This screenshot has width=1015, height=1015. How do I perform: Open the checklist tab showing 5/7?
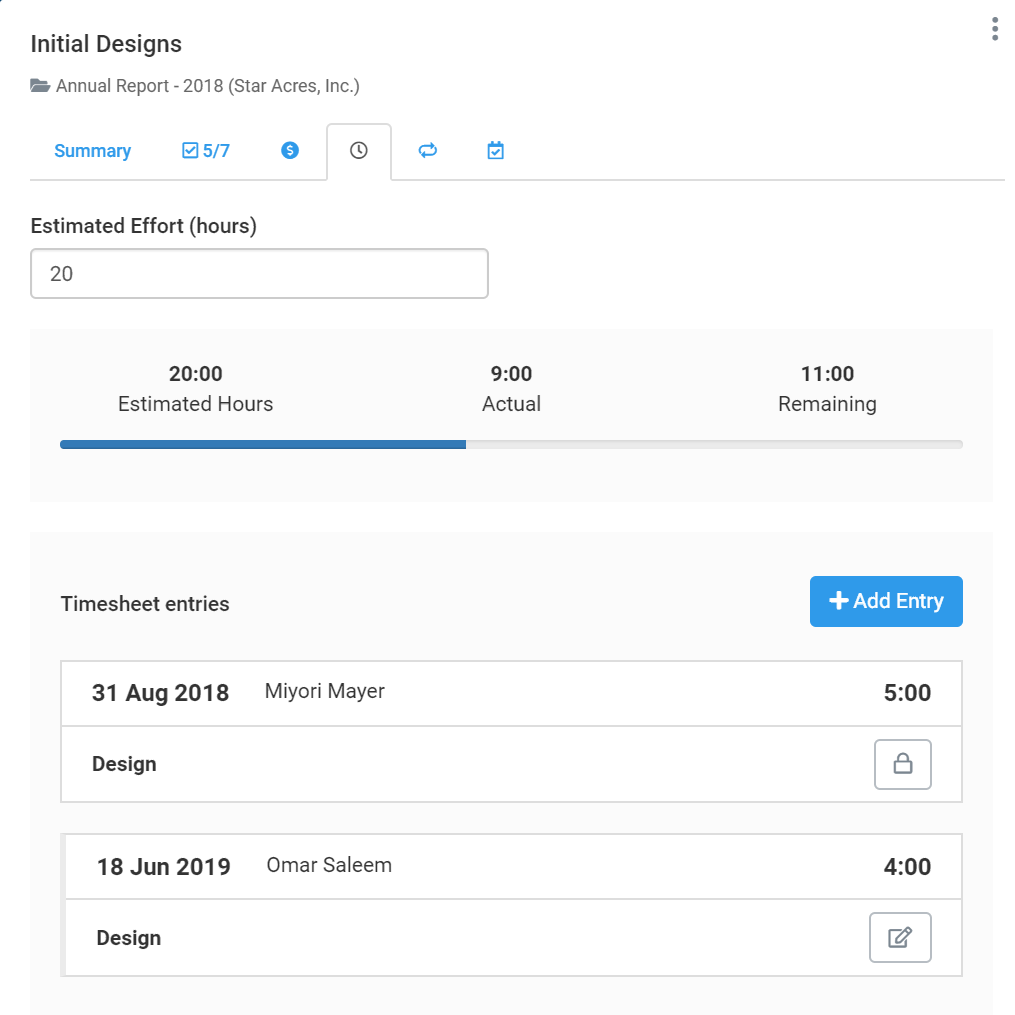pyautogui.click(x=206, y=151)
